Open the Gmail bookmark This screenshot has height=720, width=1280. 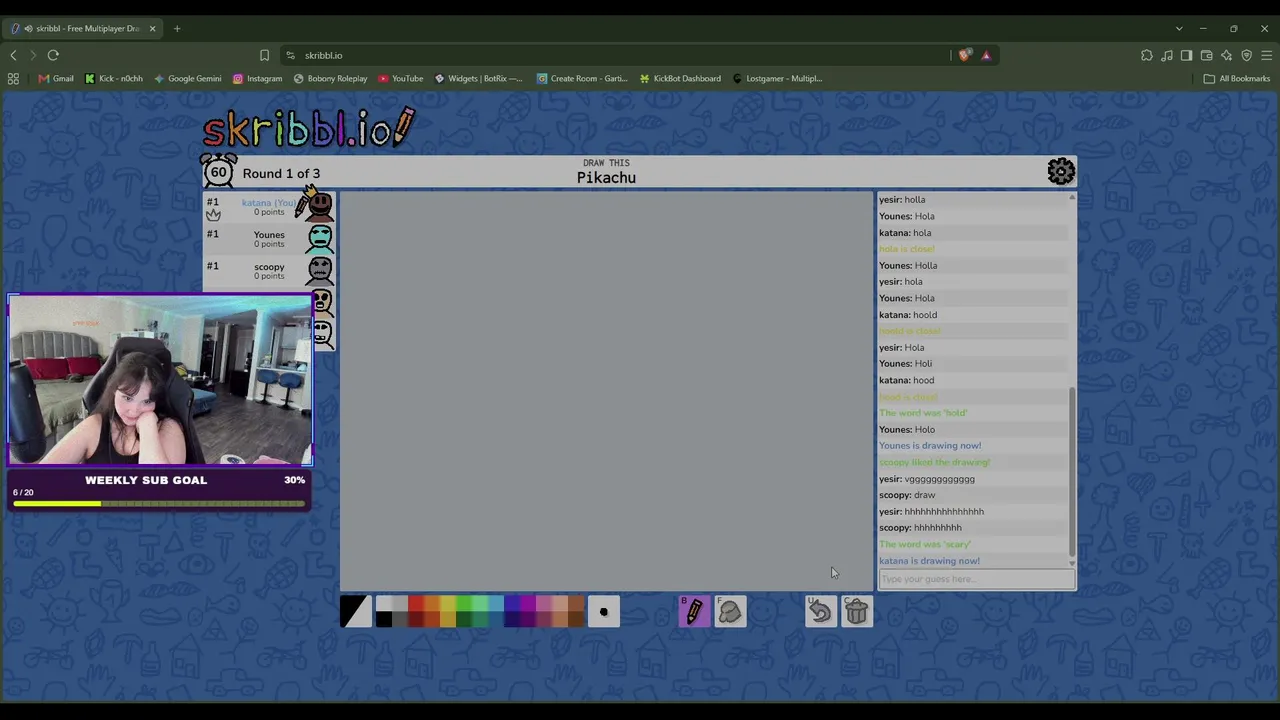click(56, 78)
